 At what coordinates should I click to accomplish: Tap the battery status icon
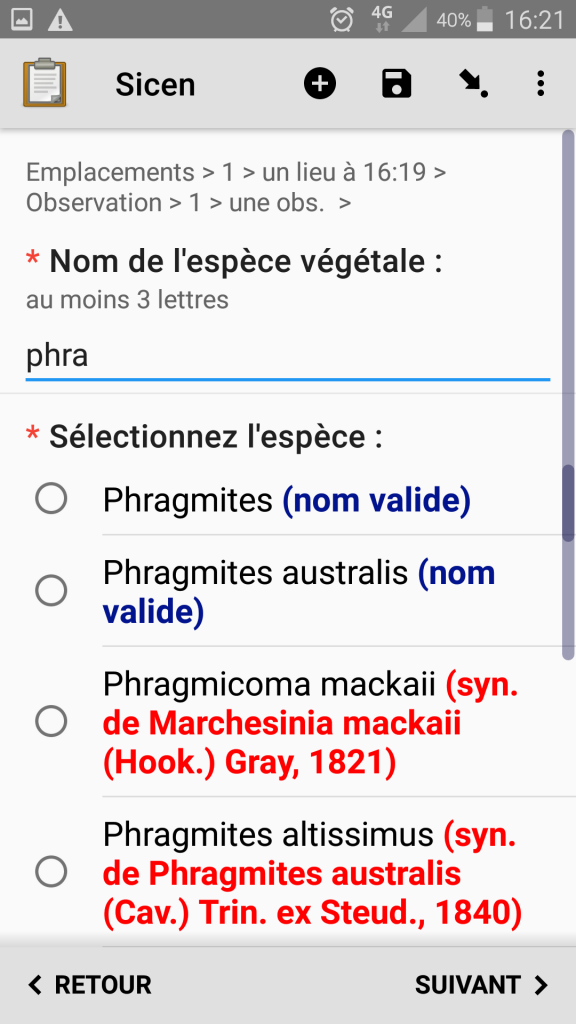click(485, 20)
